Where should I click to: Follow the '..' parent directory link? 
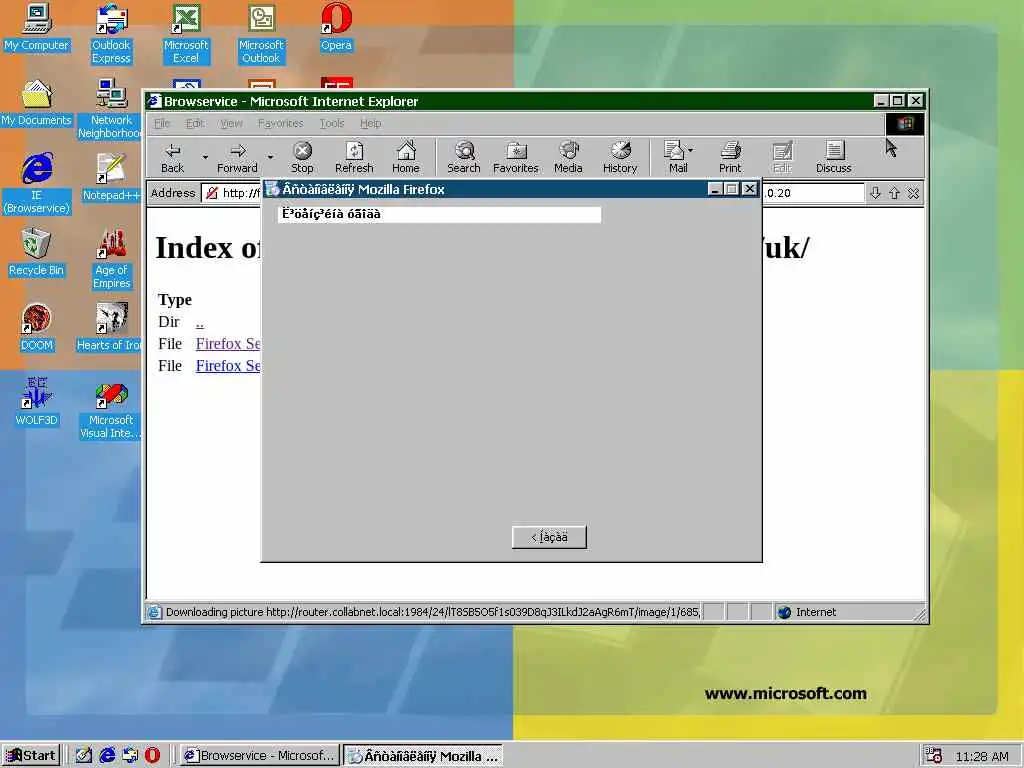click(x=200, y=322)
